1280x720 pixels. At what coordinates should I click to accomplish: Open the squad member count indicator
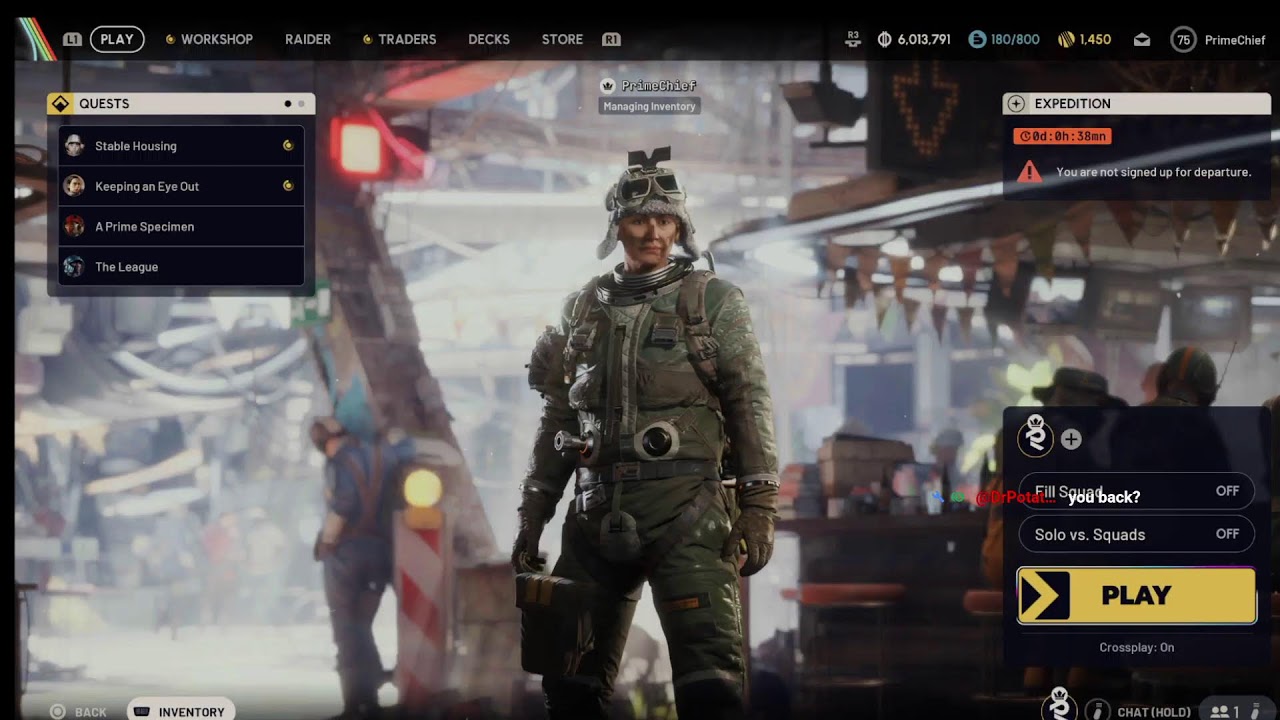click(1226, 711)
